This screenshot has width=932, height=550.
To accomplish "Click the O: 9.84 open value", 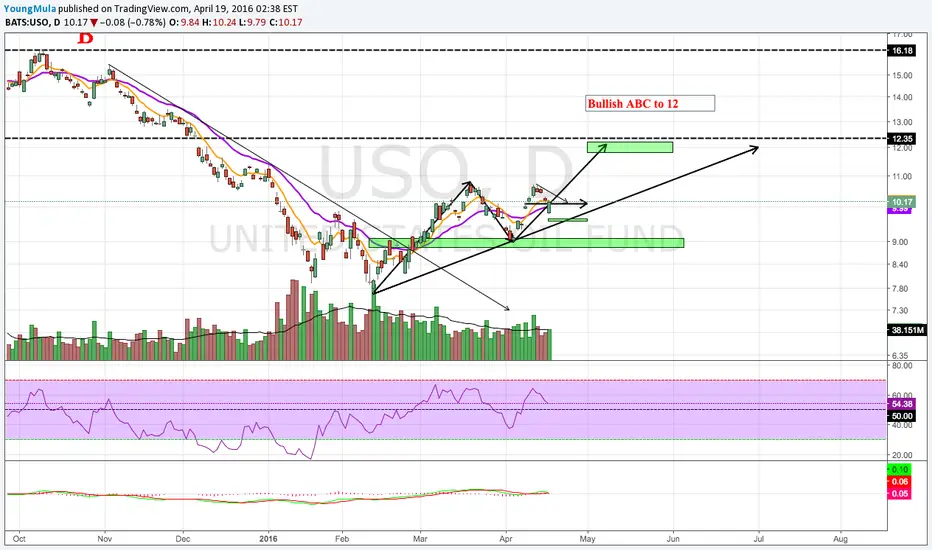I will point(184,23).
